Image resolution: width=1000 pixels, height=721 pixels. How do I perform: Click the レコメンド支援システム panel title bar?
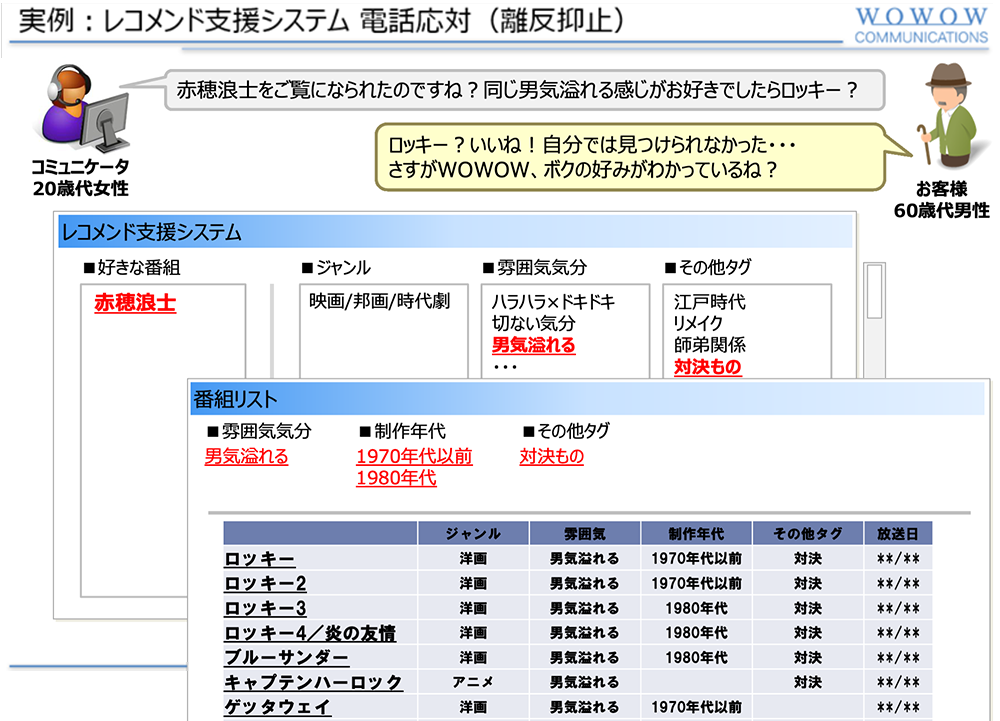click(x=455, y=231)
